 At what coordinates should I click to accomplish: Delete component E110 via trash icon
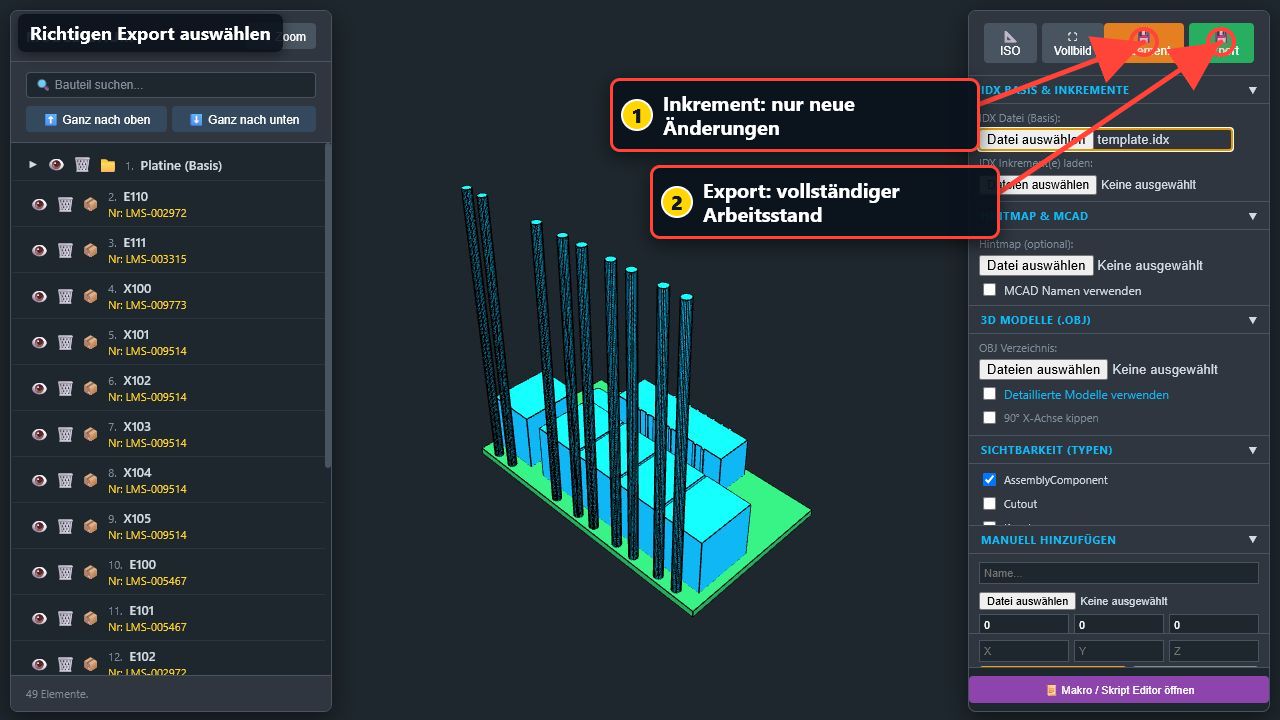(x=65, y=204)
